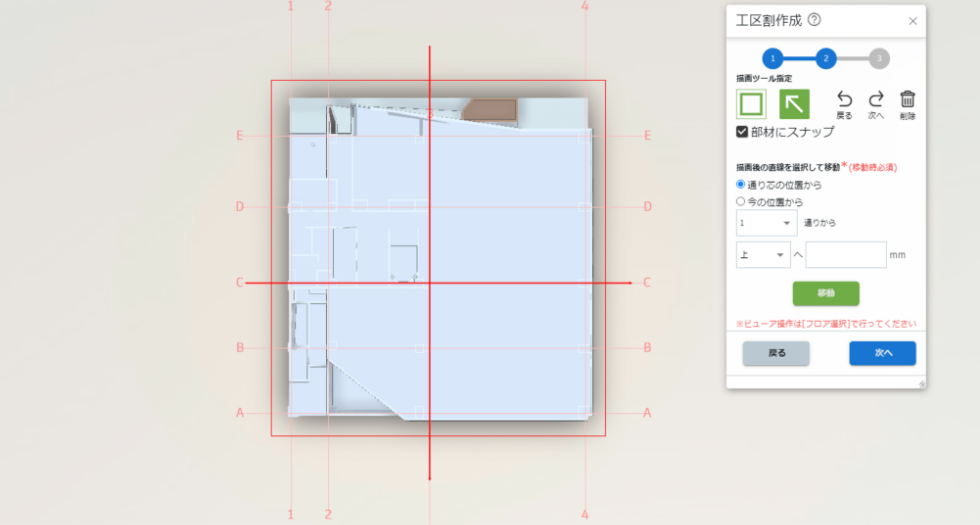This screenshot has width=980, height=525.
Task: Redo with the 次へ arrow icon
Action: pos(876,105)
